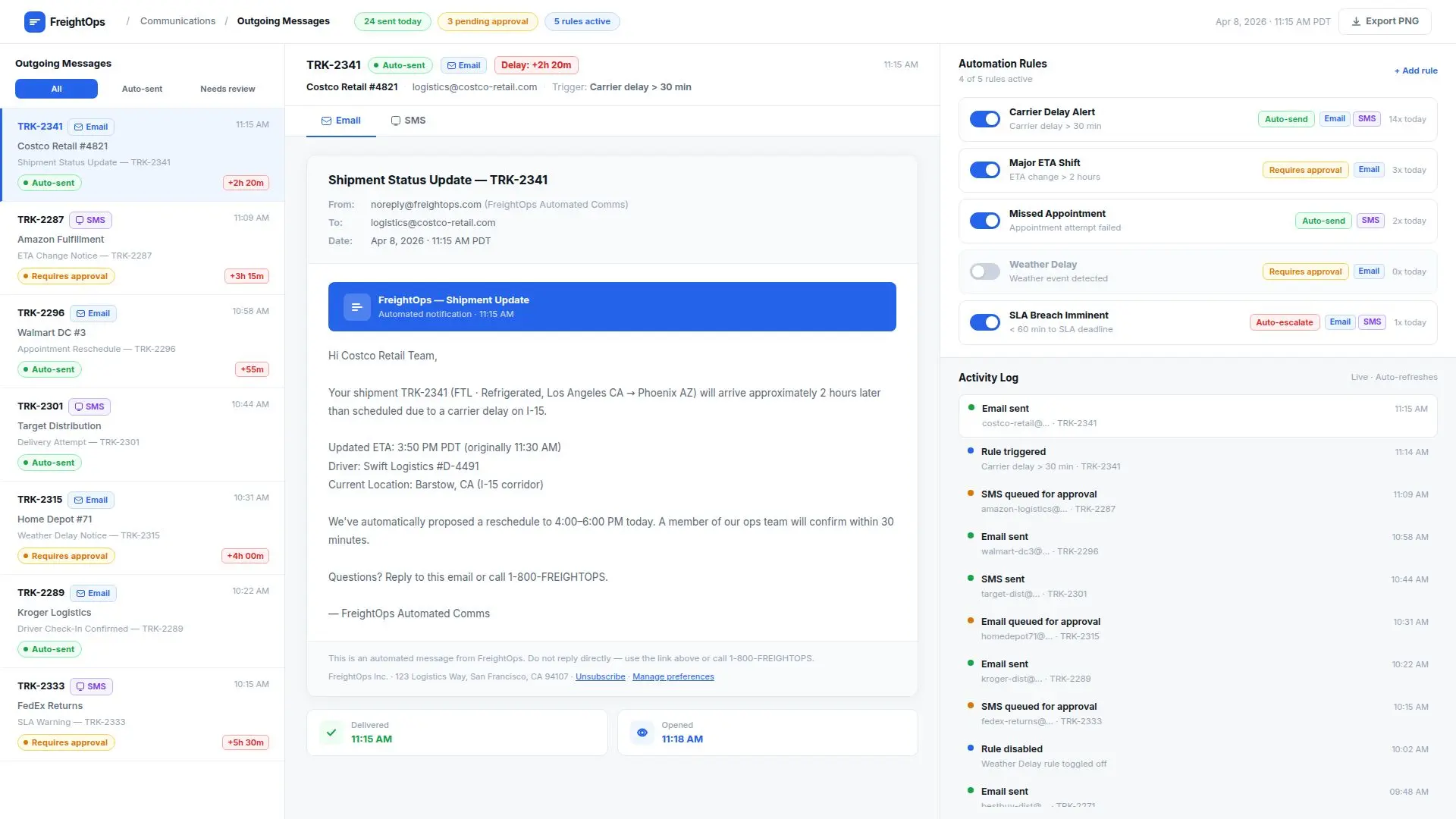The height and width of the screenshot is (819, 1456).
Task: Toggle the Major ETA Shift rule
Action: pos(984,170)
